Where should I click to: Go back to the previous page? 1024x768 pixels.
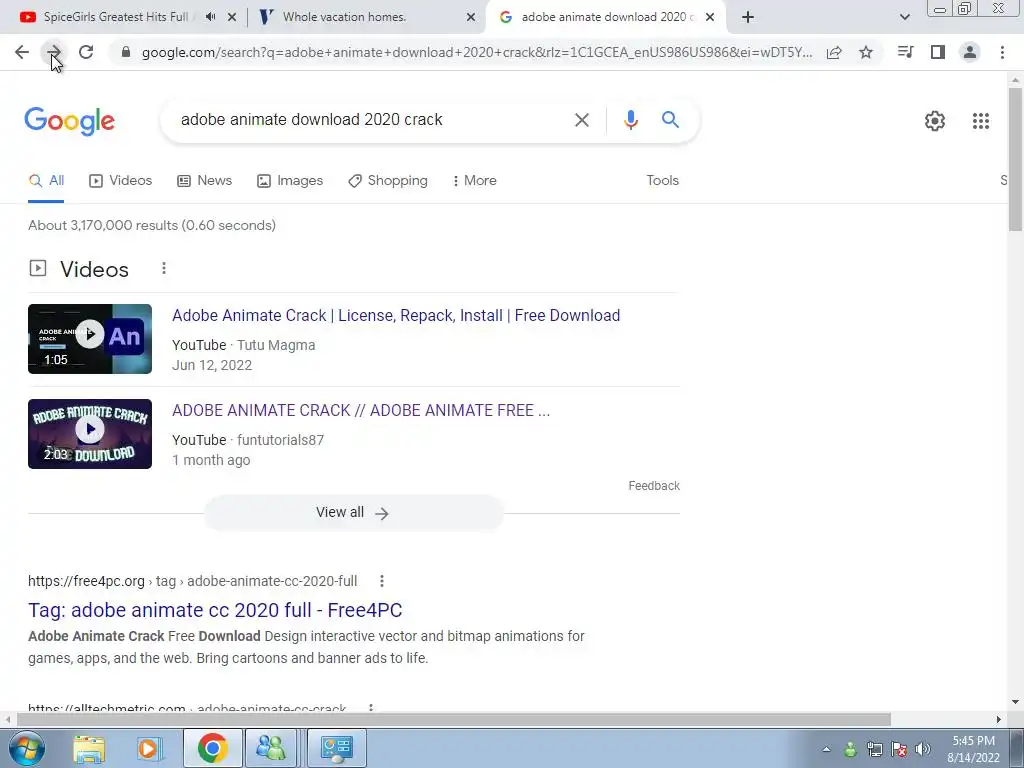pyautogui.click(x=22, y=52)
